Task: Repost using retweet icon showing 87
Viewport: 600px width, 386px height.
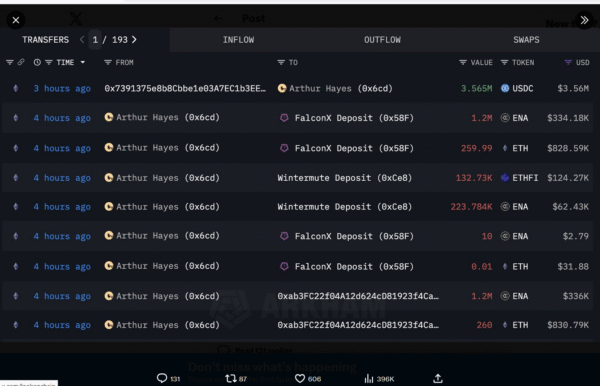Action: point(231,379)
